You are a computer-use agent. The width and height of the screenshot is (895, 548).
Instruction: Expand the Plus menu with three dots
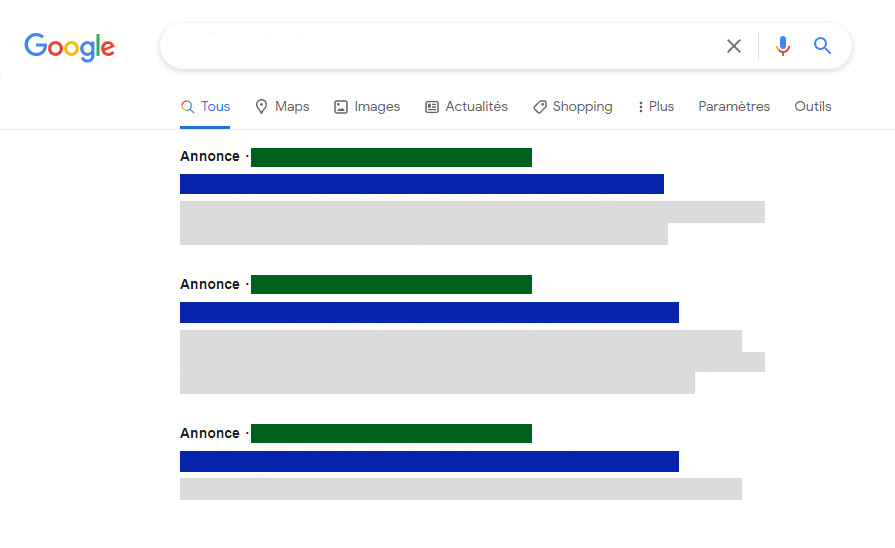(655, 107)
